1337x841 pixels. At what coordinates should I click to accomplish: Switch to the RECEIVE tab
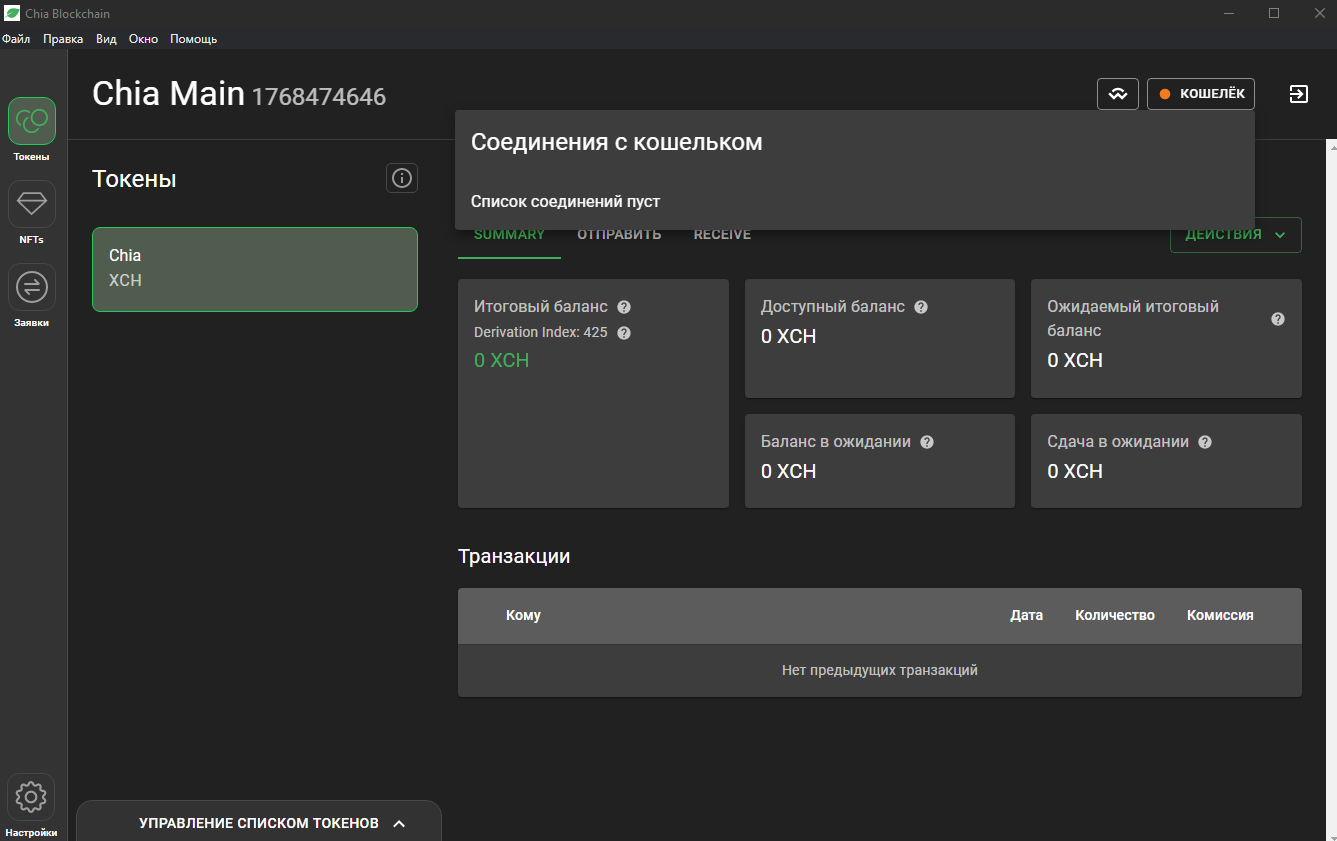(x=722, y=235)
